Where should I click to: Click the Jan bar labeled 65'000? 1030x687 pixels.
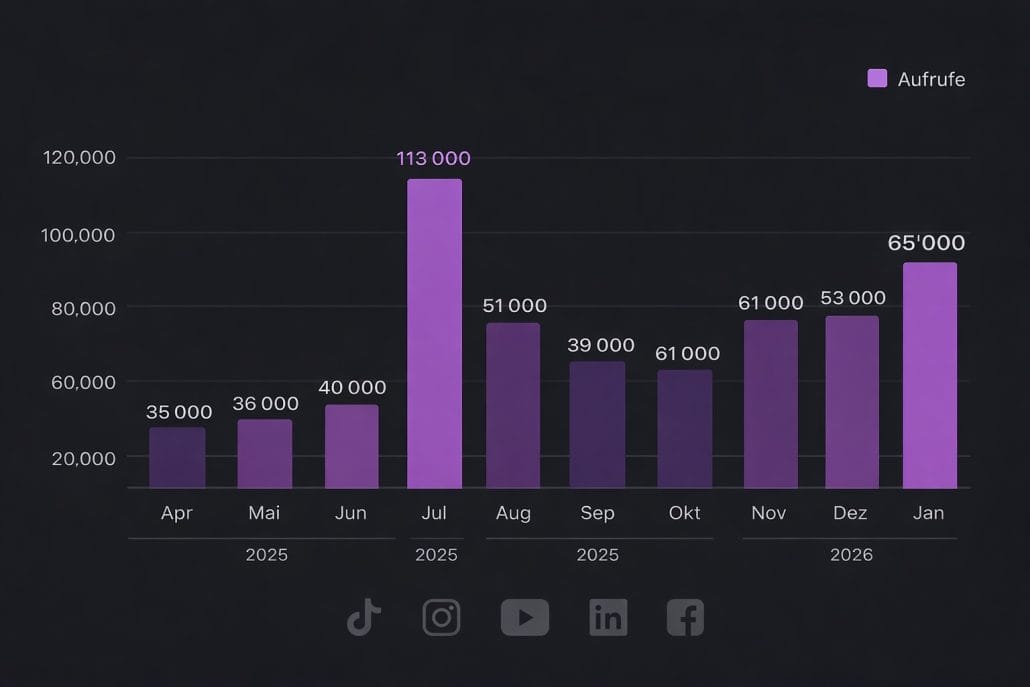[x=929, y=375]
